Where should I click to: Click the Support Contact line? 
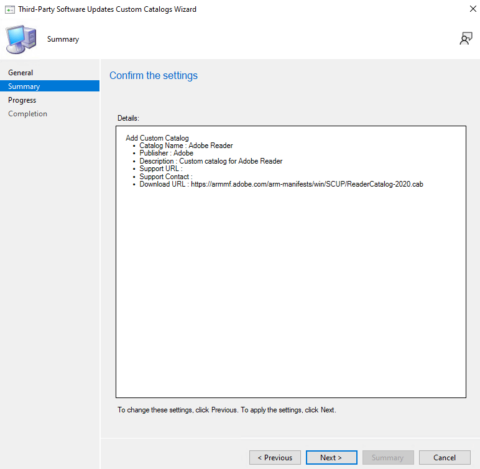point(166,177)
